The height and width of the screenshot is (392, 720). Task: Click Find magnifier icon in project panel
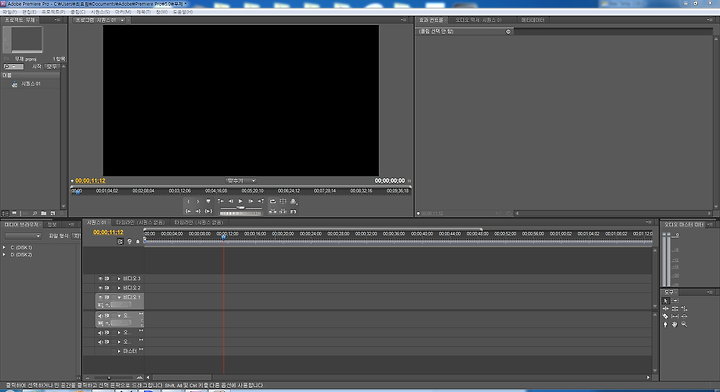(35, 213)
